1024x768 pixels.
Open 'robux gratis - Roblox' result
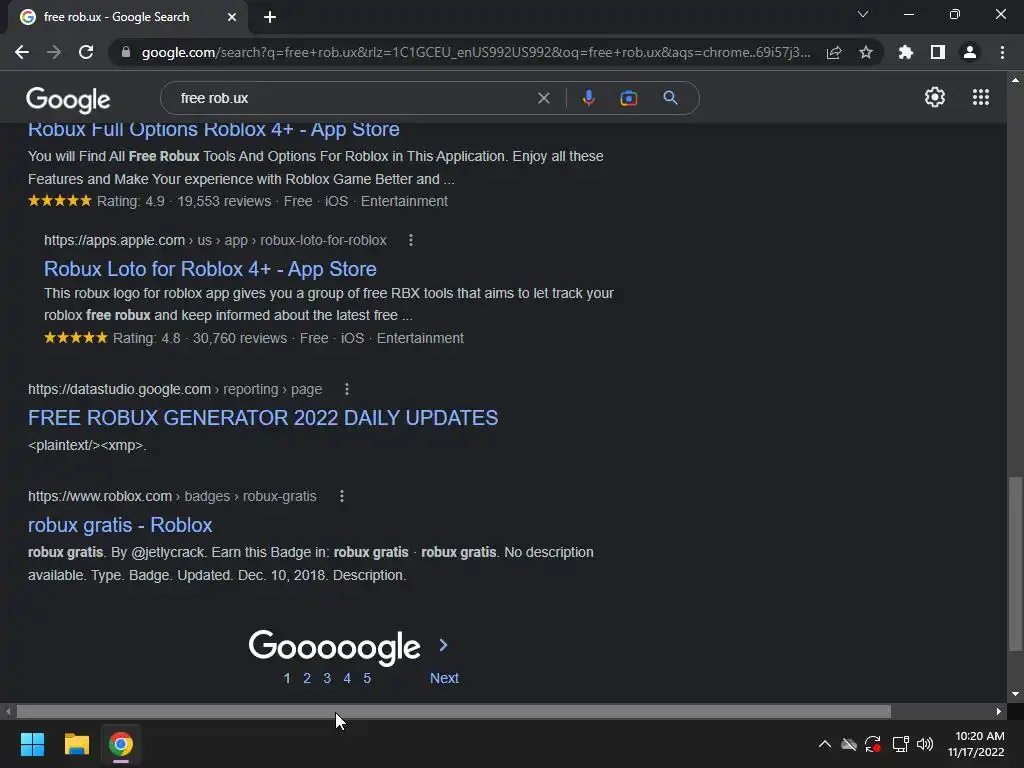pyautogui.click(x=120, y=524)
